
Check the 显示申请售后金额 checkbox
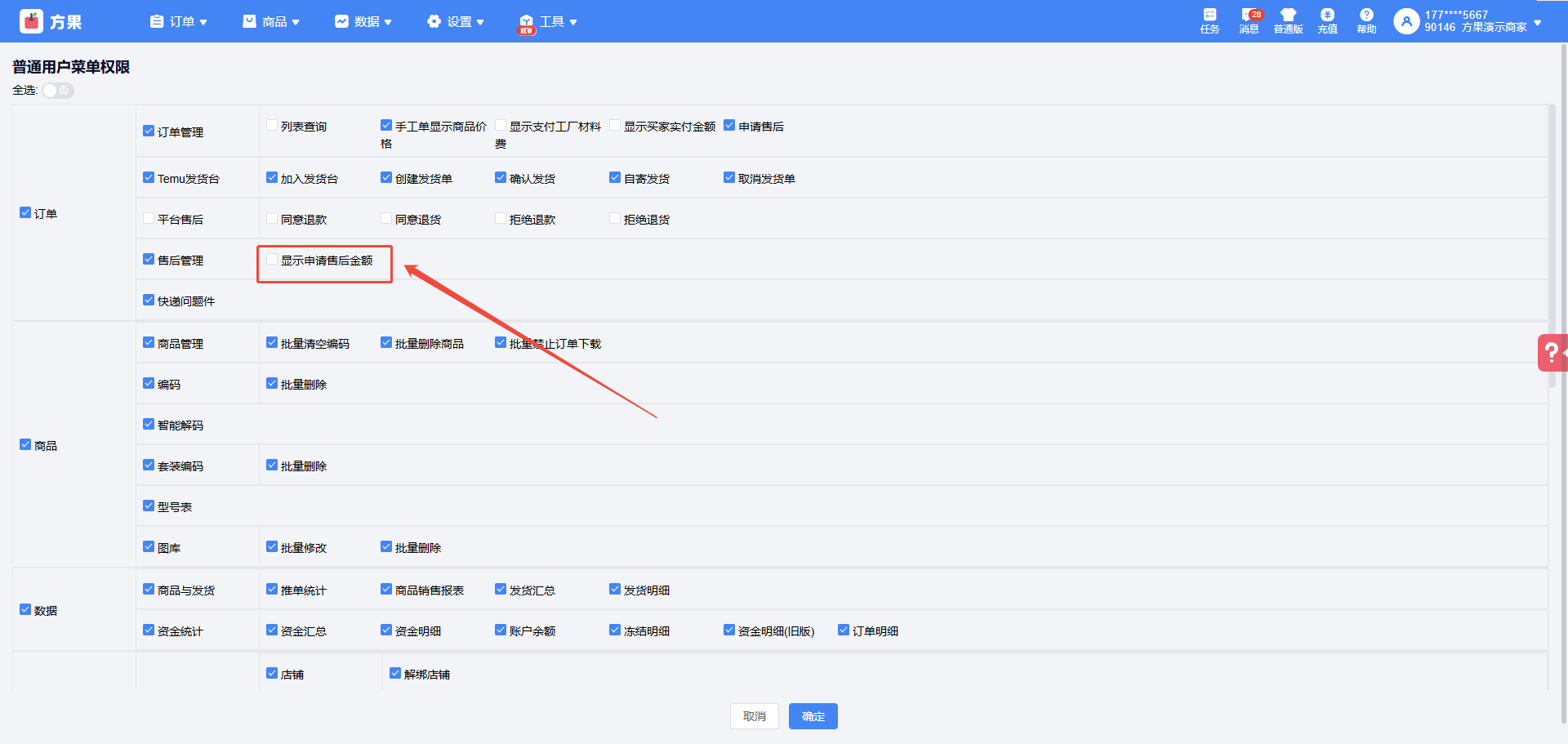click(272, 260)
